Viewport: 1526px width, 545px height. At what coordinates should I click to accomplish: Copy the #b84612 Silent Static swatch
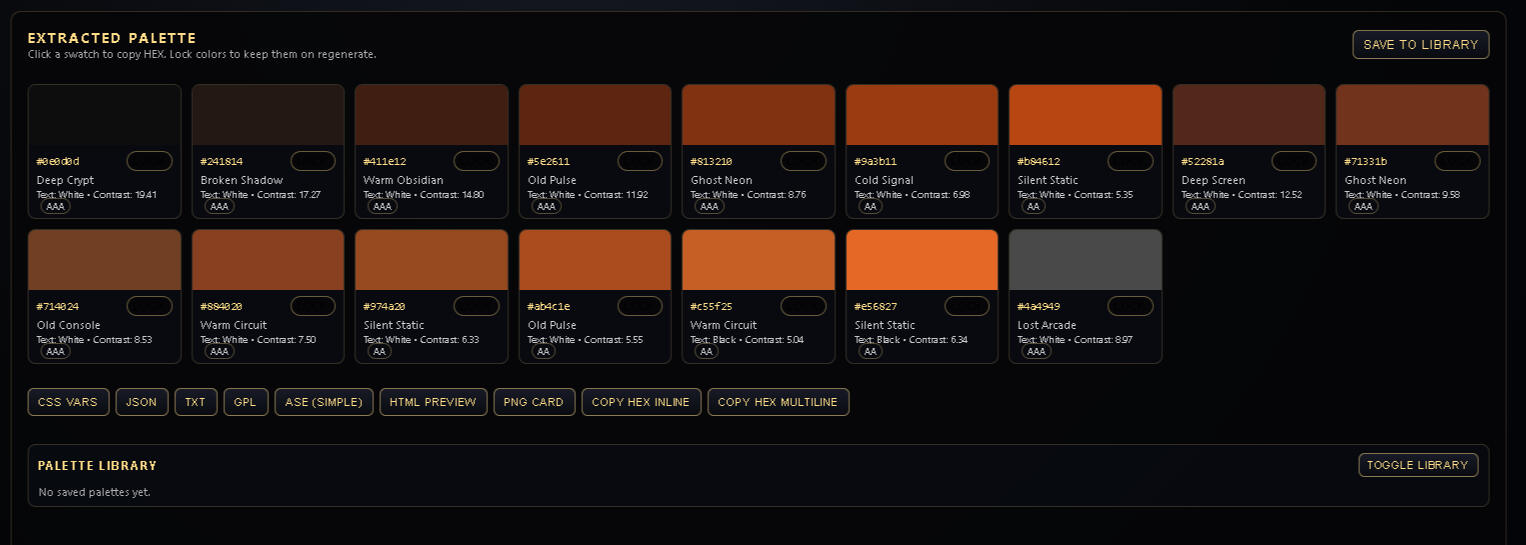coord(1085,115)
